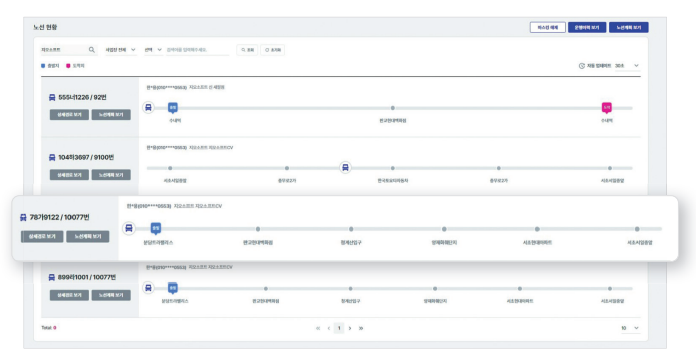Viewport: 696px width, 360px height.
Task: Click 청계산입구 stop dot in 78가9122 route
Action: click(x=351, y=229)
